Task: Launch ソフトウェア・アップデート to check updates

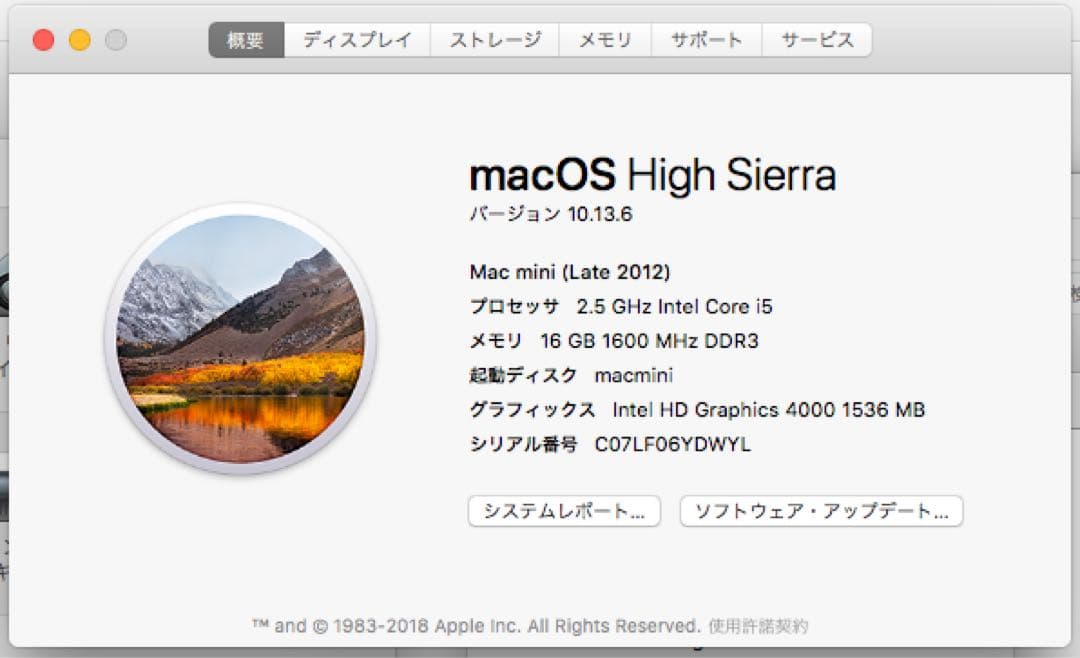Action: pos(820,511)
